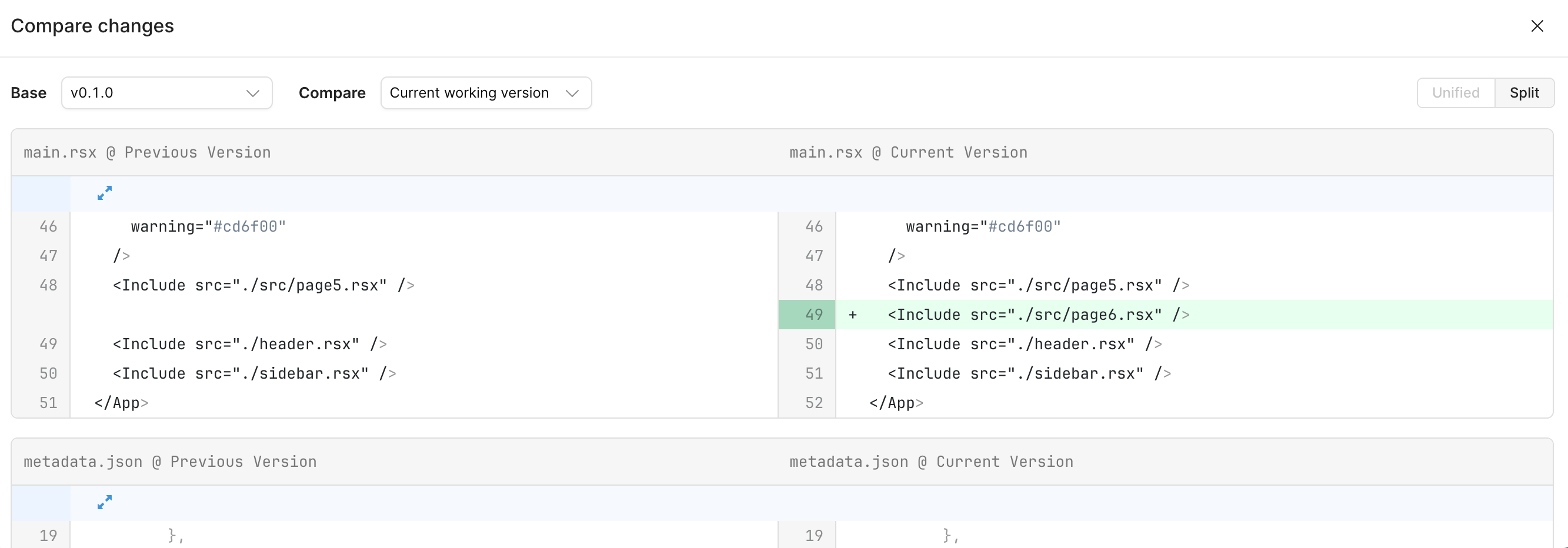Click the added page6.rsx include line
Image resolution: width=1568 pixels, height=548 pixels.
[x=1038, y=315]
